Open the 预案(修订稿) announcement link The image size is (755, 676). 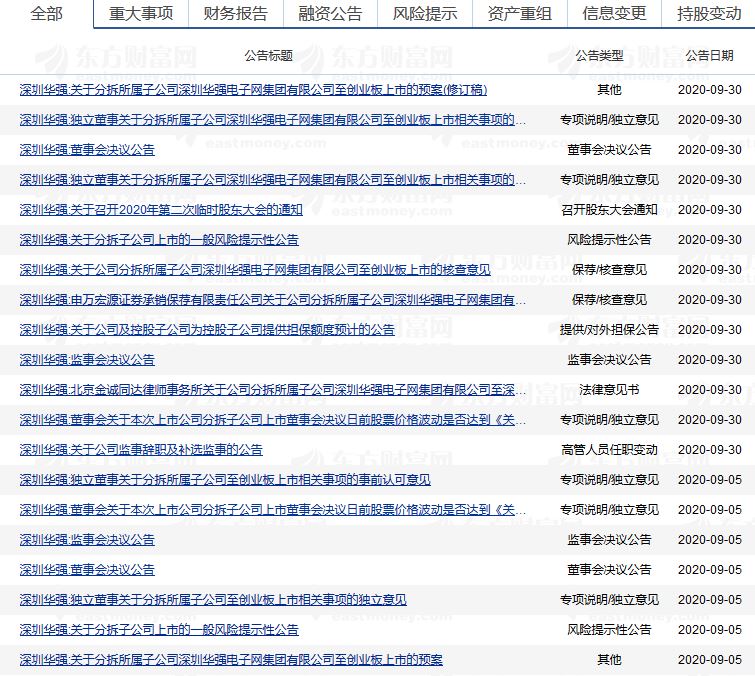click(253, 90)
